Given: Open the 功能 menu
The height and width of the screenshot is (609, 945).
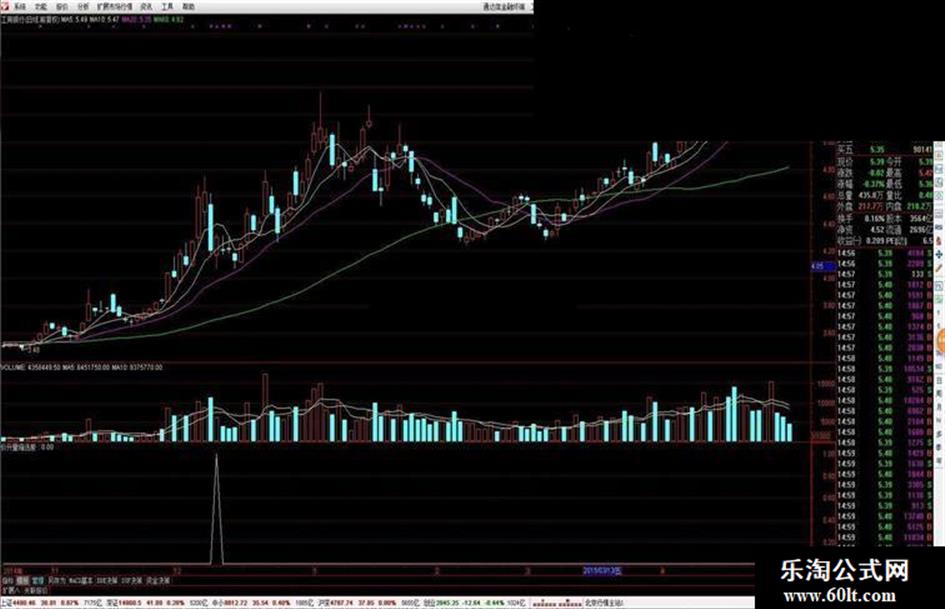Looking at the screenshot, I should click(x=40, y=7).
